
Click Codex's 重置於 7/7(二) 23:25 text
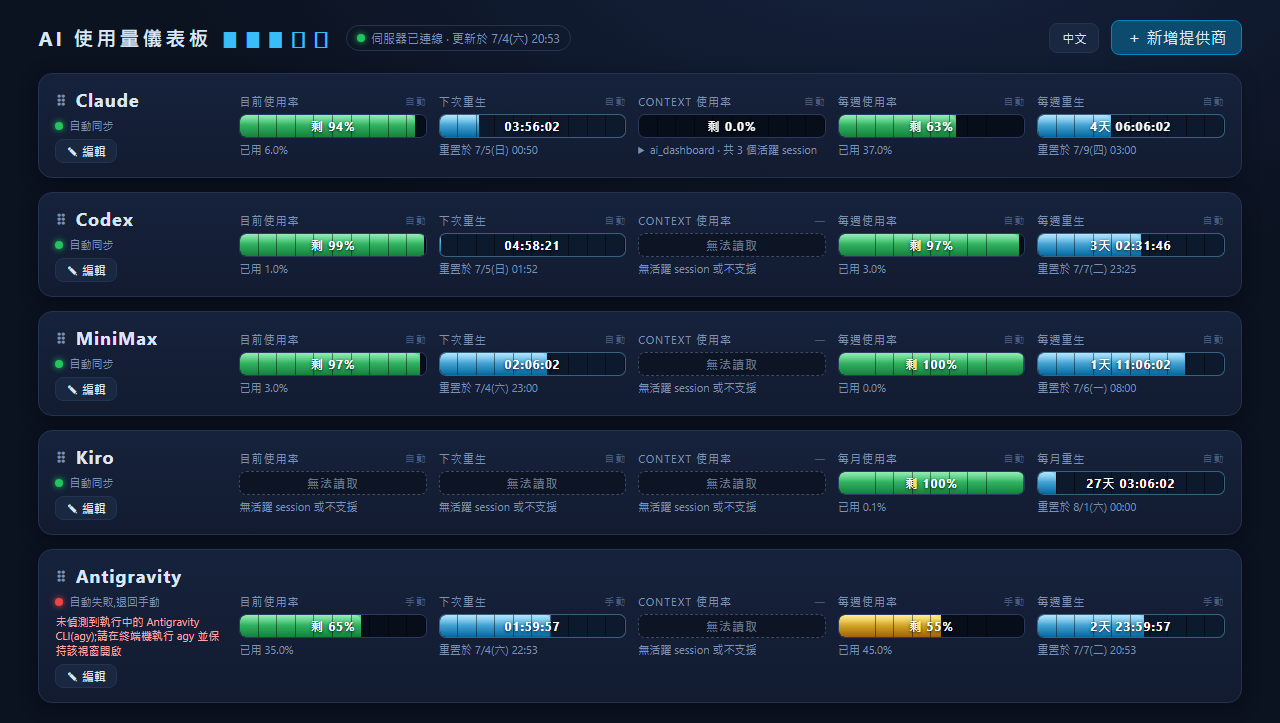(x=1087, y=269)
